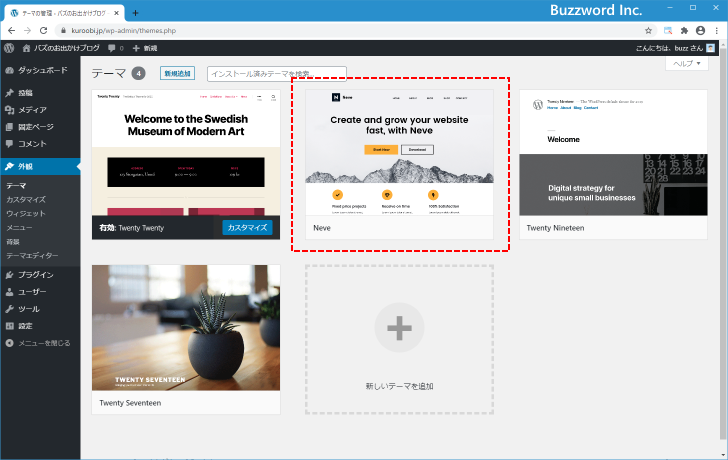Go back with the browser back arrow
The height and width of the screenshot is (460, 728).
click(11, 30)
